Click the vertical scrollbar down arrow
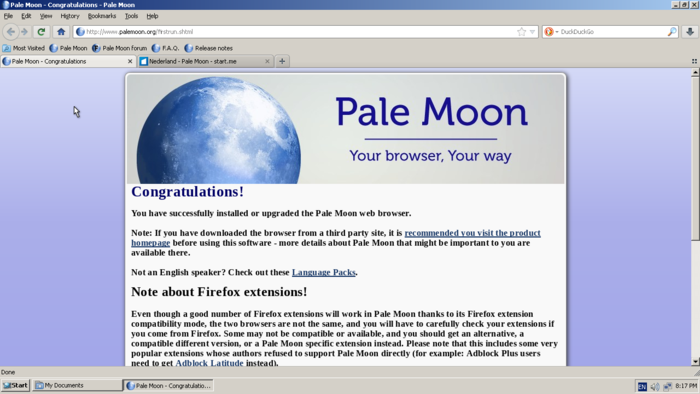The width and height of the screenshot is (700, 394). coord(695,362)
